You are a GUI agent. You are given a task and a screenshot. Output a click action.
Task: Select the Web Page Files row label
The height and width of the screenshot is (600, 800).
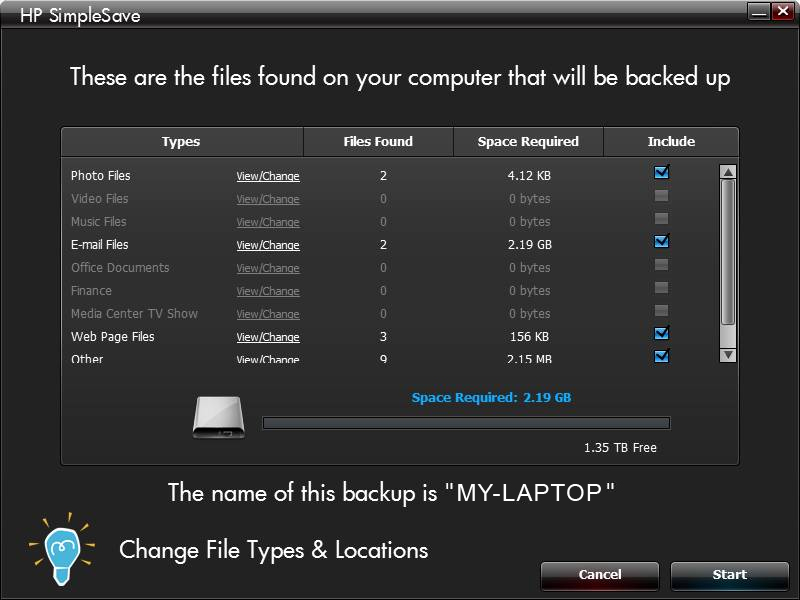pos(113,337)
